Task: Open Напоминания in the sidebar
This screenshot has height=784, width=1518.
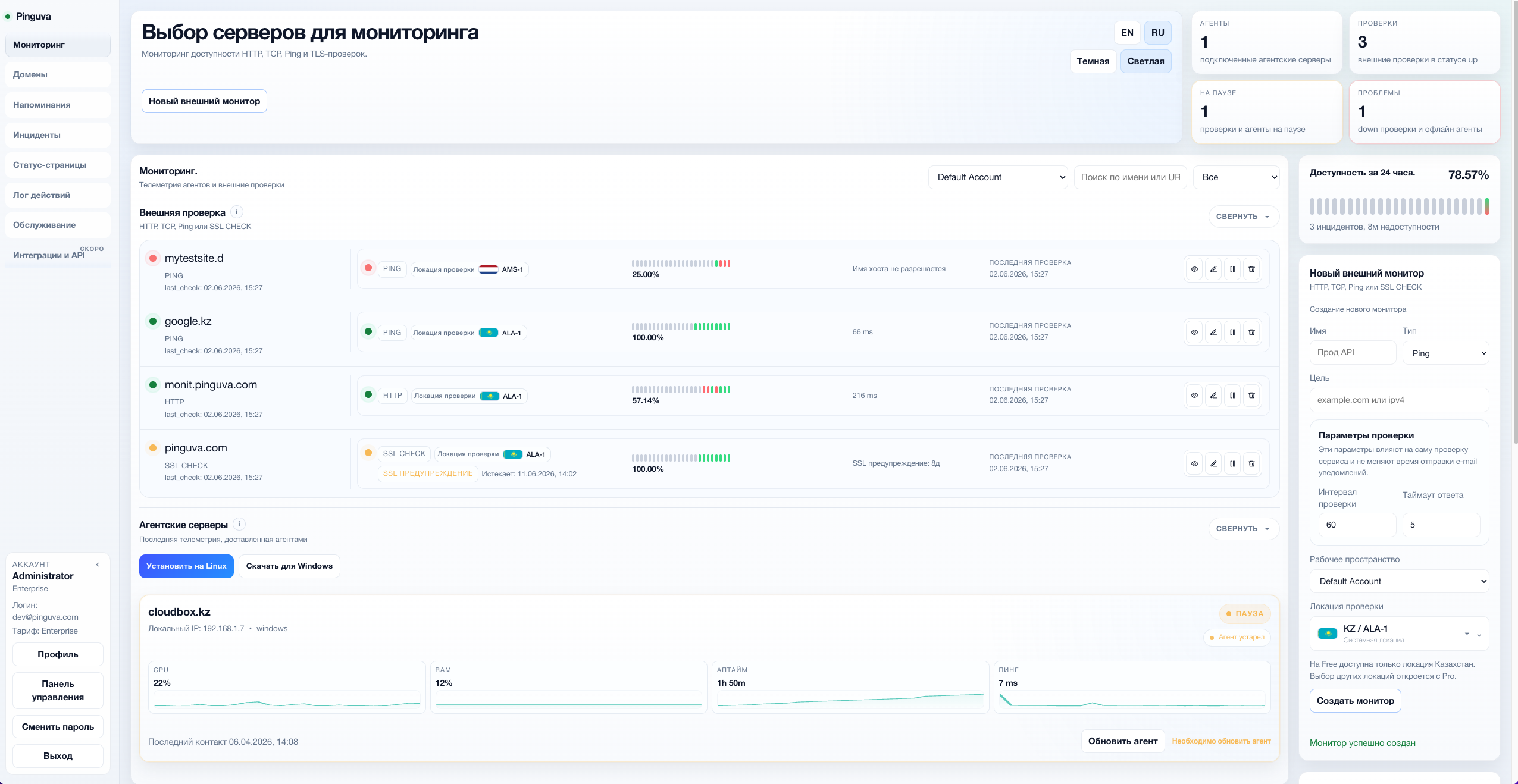Action: tap(58, 105)
